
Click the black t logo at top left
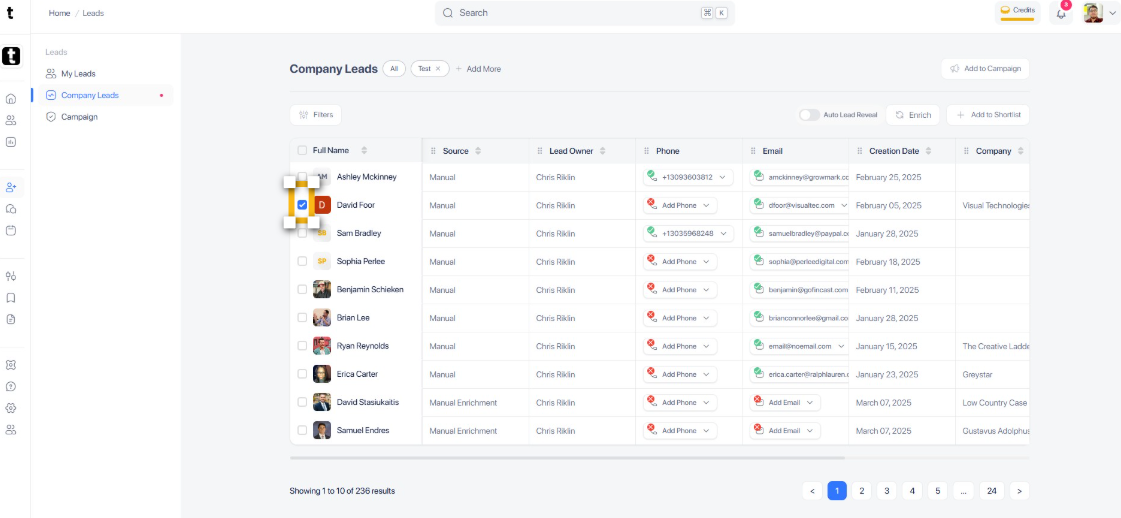11,13
